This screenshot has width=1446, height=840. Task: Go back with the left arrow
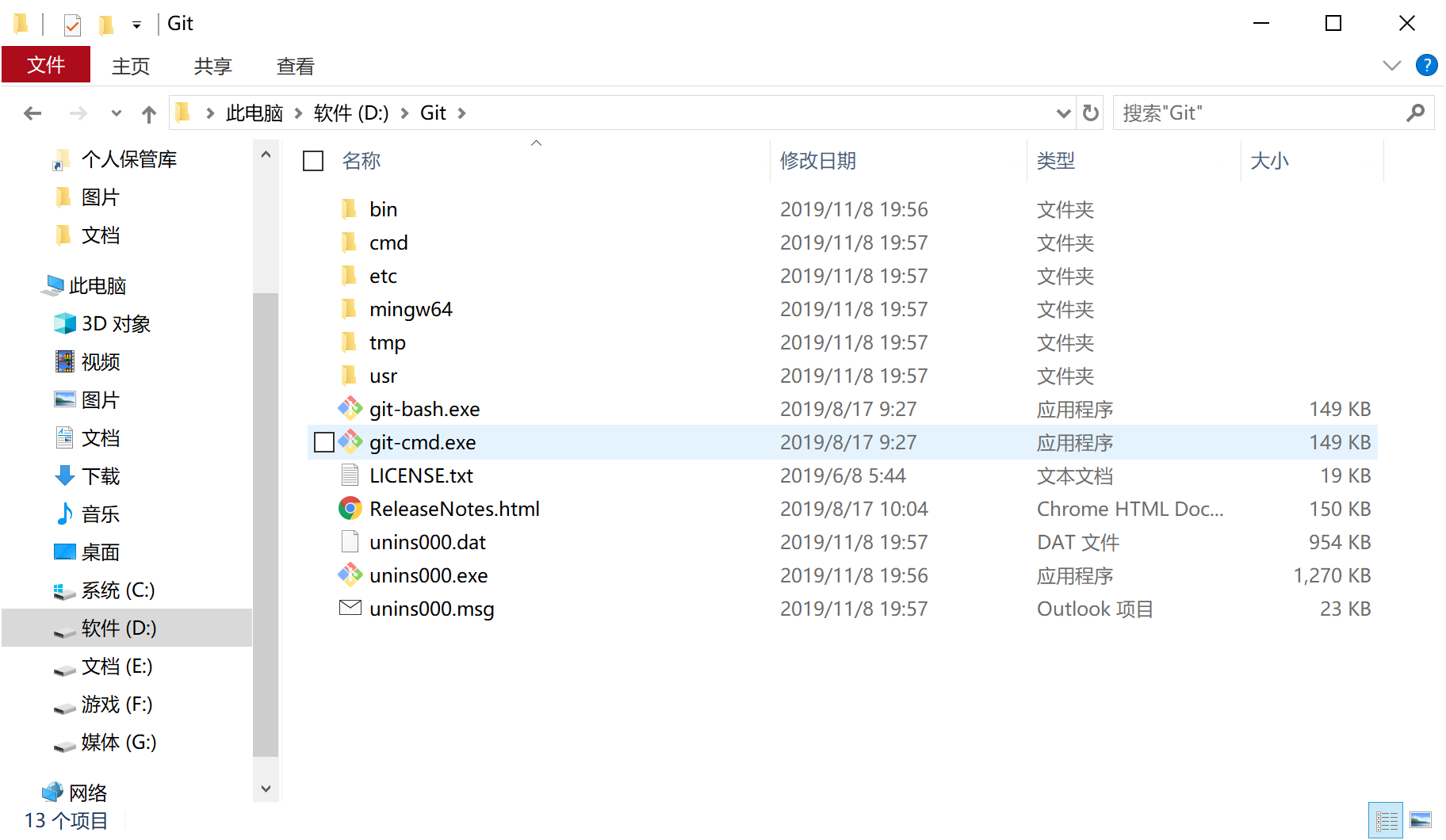pyautogui.click(x=33, y=113)
